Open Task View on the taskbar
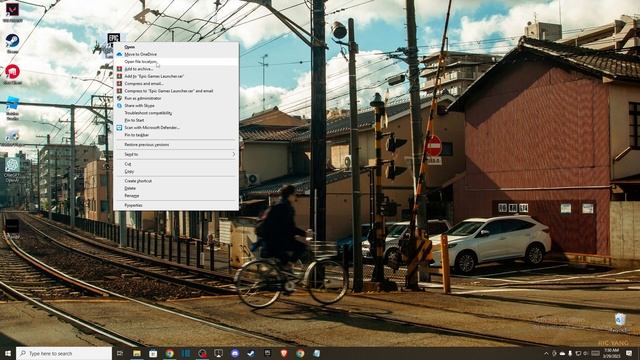 (120, 353)
